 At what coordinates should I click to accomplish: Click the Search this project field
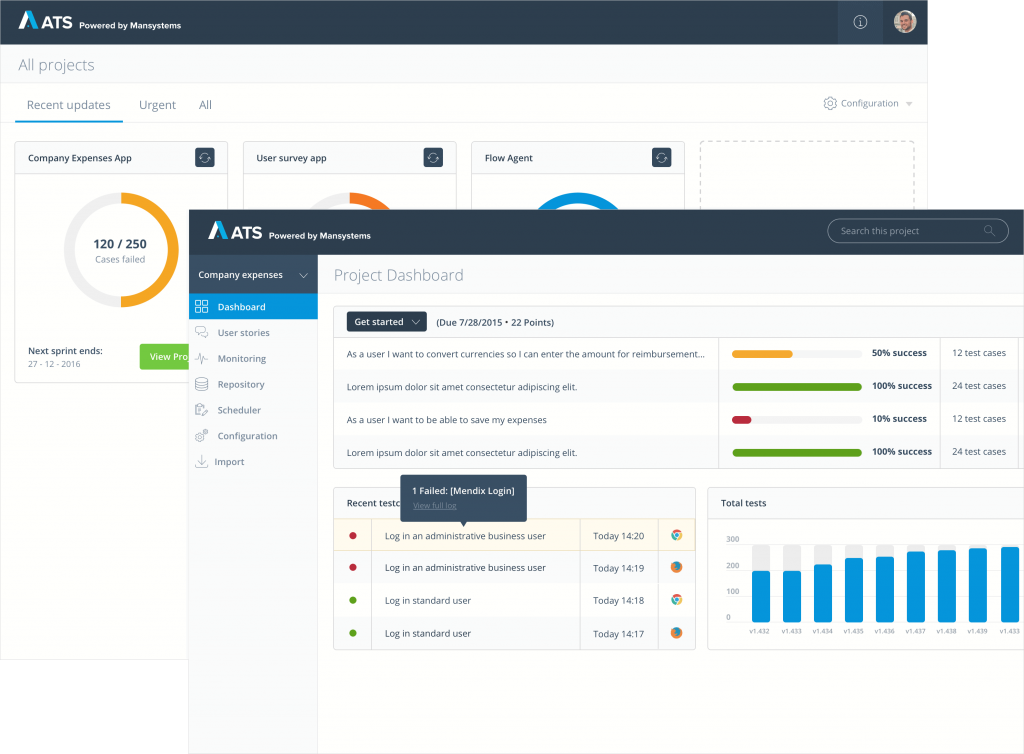[x=905, y=231]
